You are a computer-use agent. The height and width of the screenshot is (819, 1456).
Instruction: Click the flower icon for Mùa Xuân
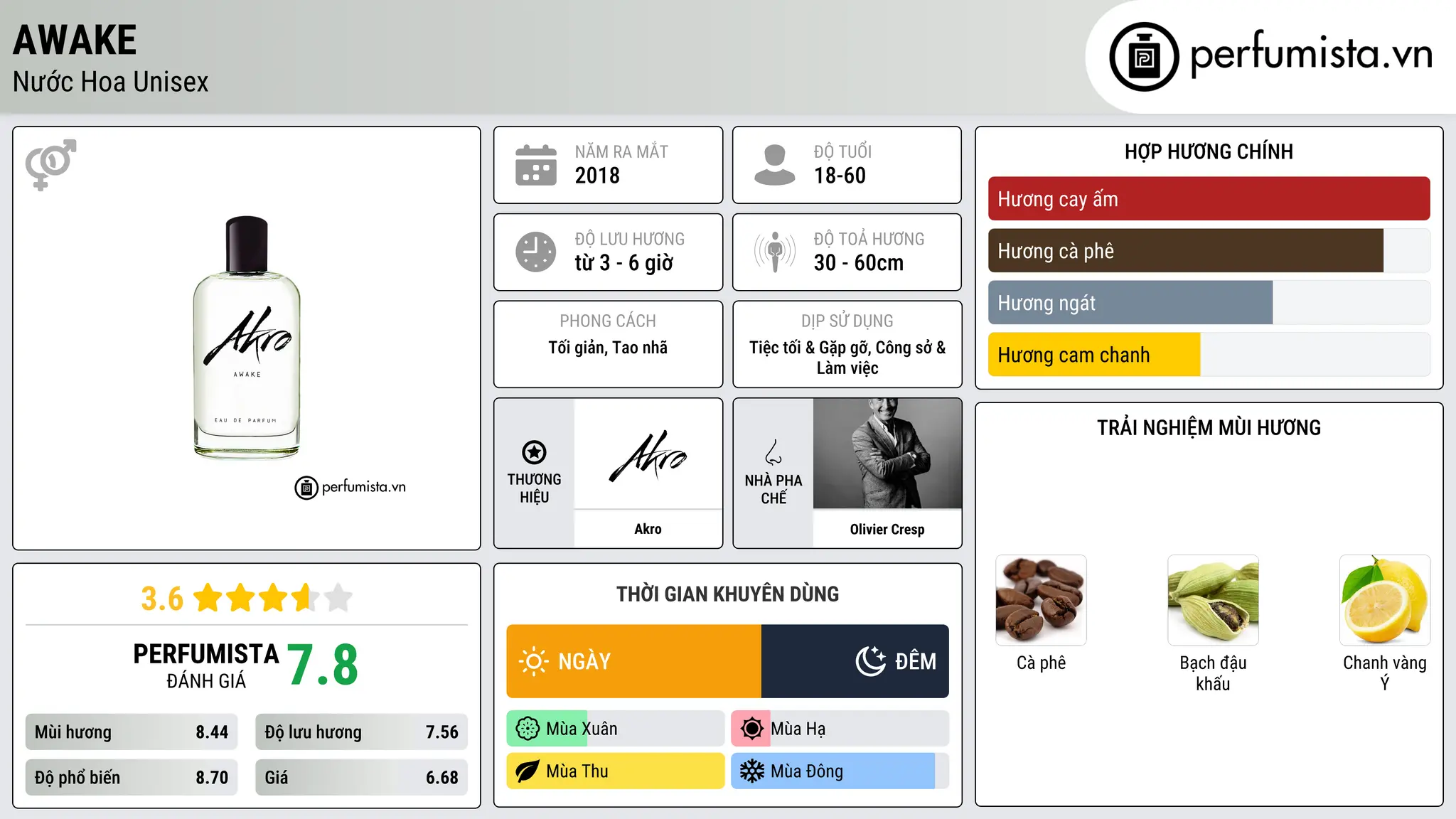tap(528, 729)
